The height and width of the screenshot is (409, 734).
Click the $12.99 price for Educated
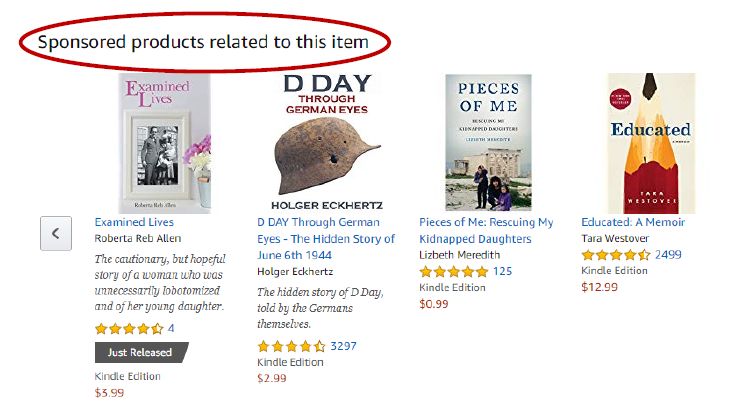(600, 287)
